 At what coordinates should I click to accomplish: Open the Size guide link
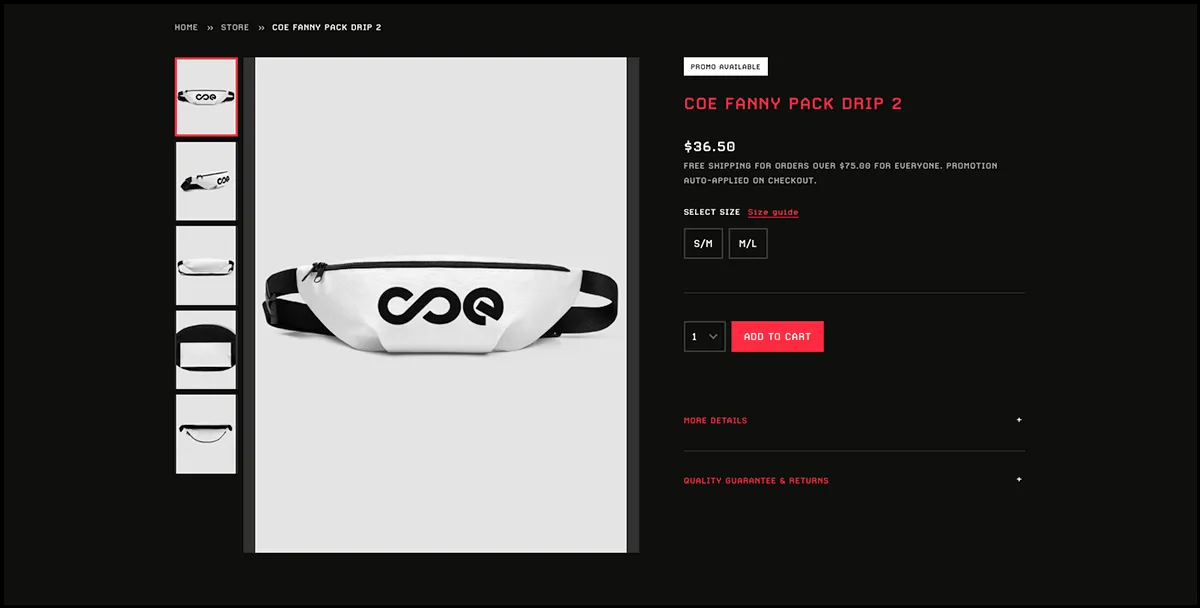coord(773,212)
